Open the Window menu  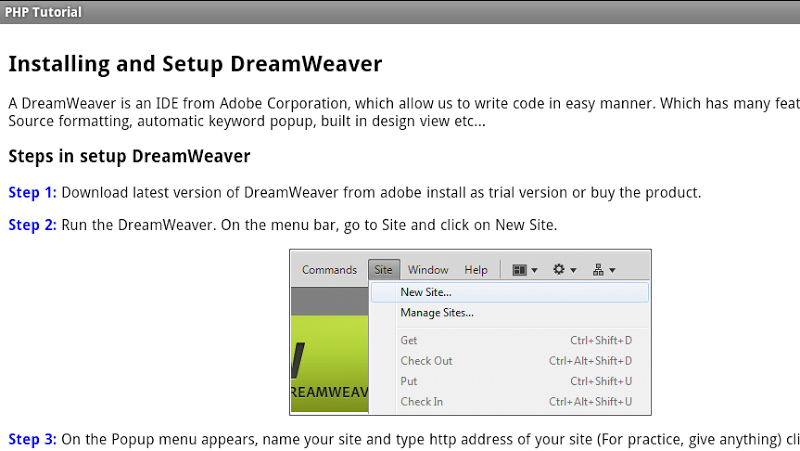click(x=428, y=270)
